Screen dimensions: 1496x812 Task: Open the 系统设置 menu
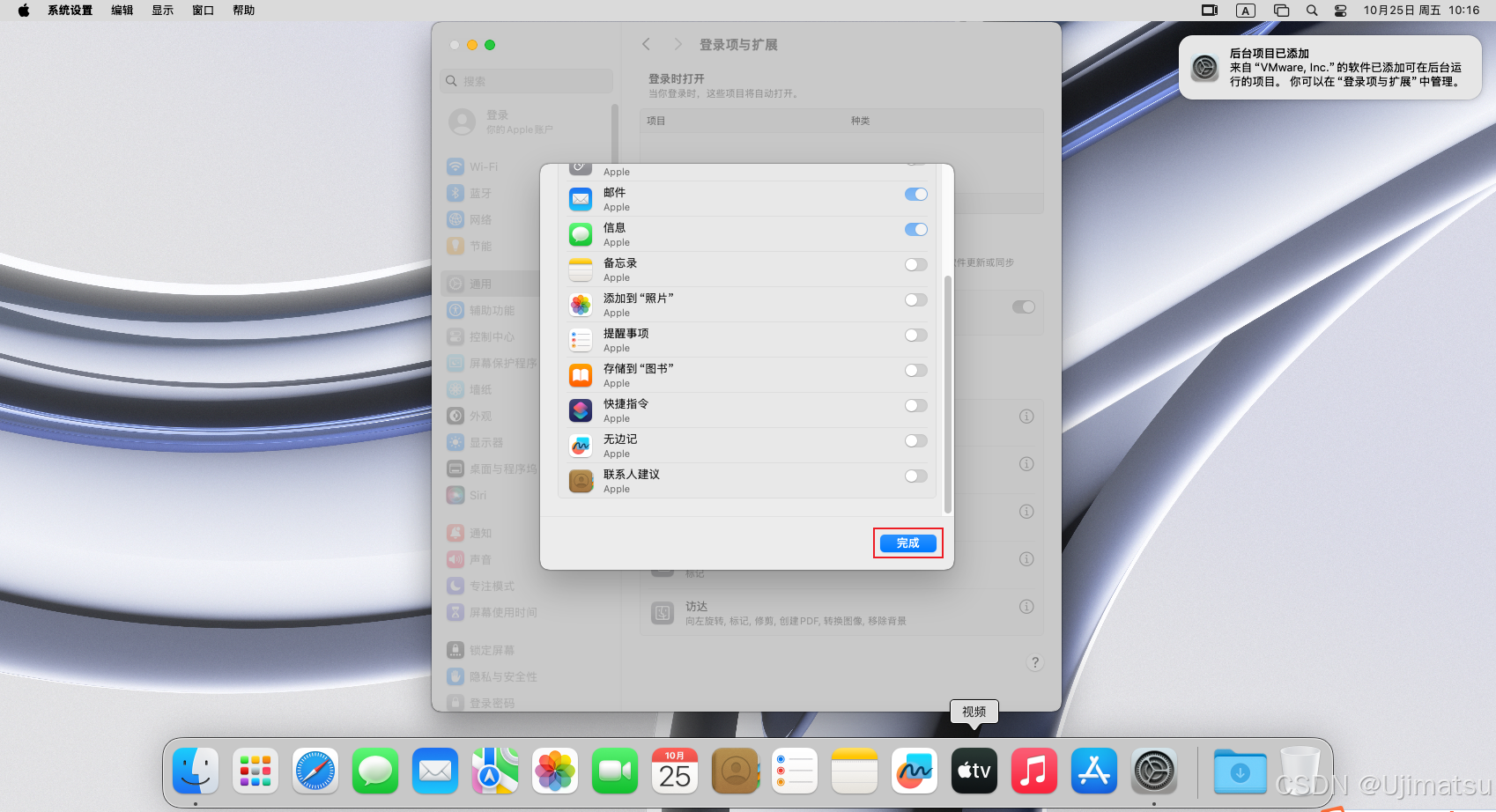click(70, 11)
